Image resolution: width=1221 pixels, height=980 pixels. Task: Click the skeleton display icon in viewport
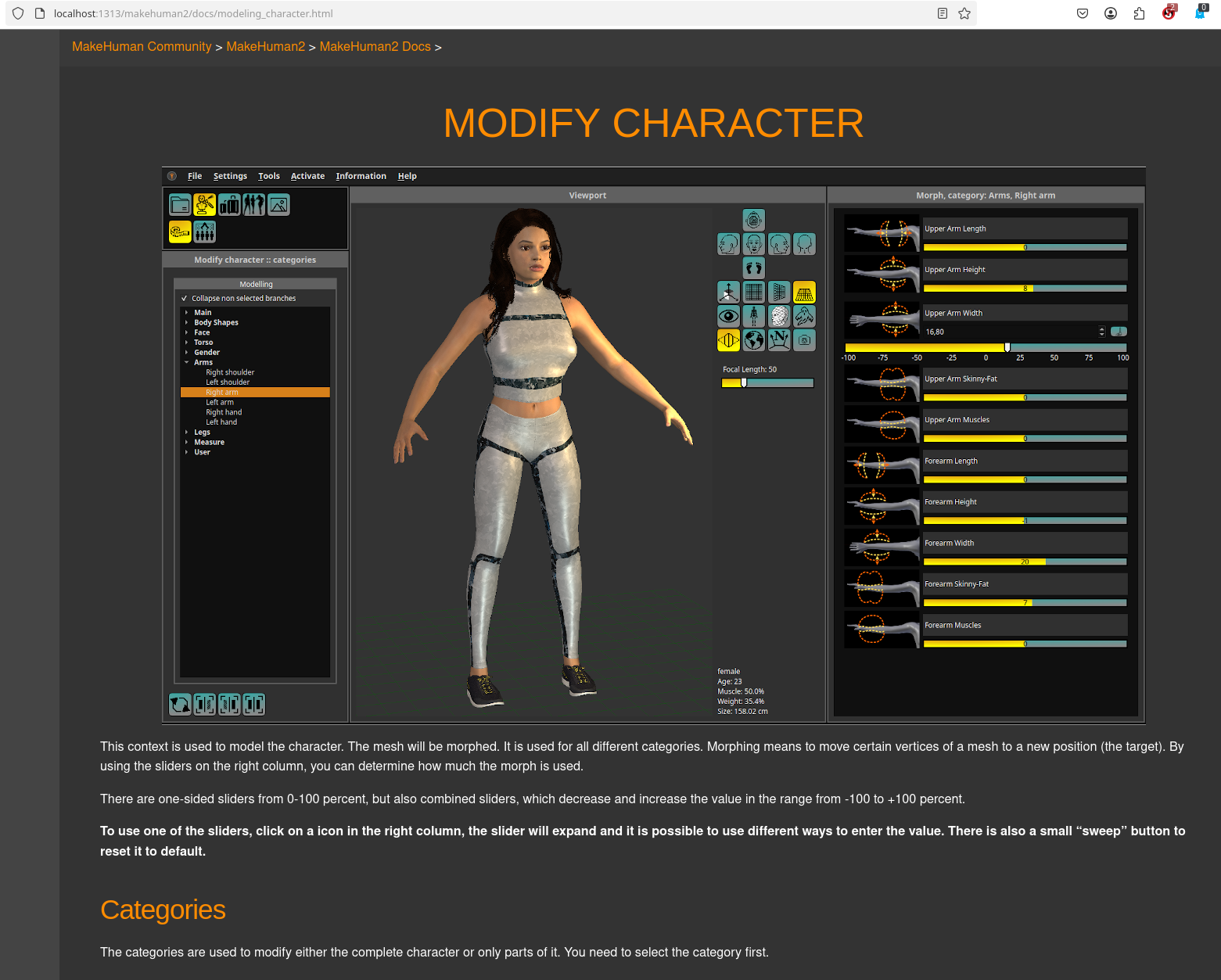pyautogui.click(x=753, y=316)
